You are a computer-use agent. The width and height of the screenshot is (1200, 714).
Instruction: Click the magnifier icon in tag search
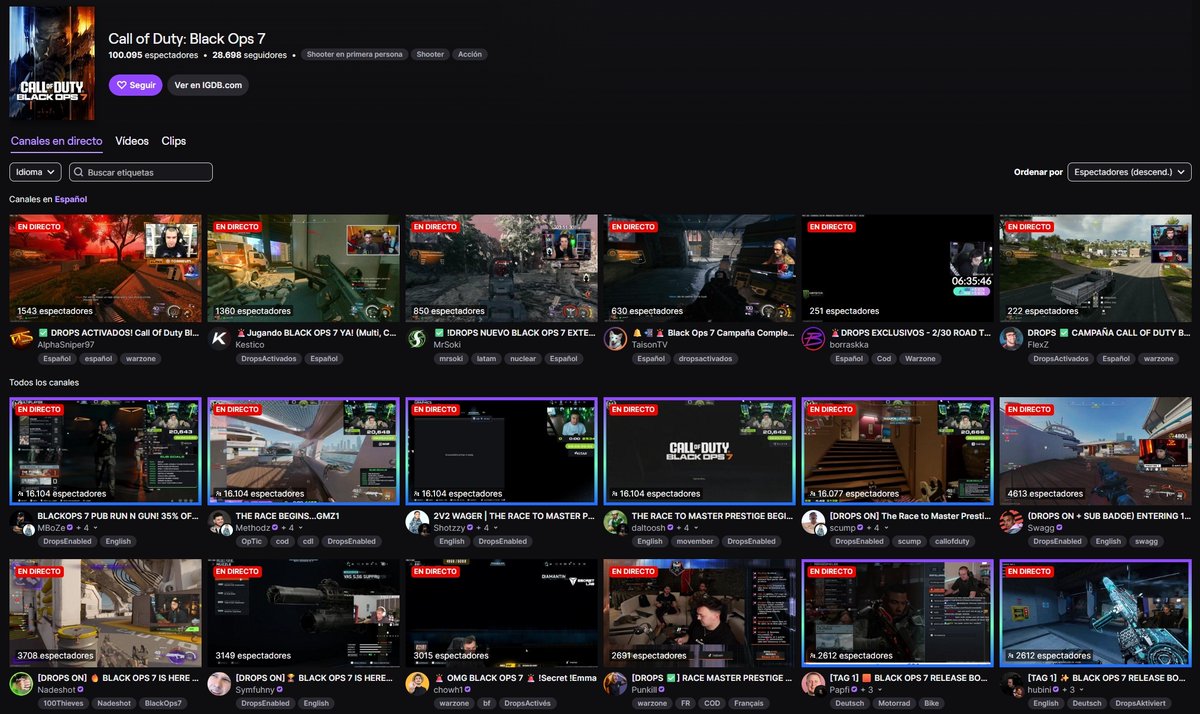click(x=77, y=172)
